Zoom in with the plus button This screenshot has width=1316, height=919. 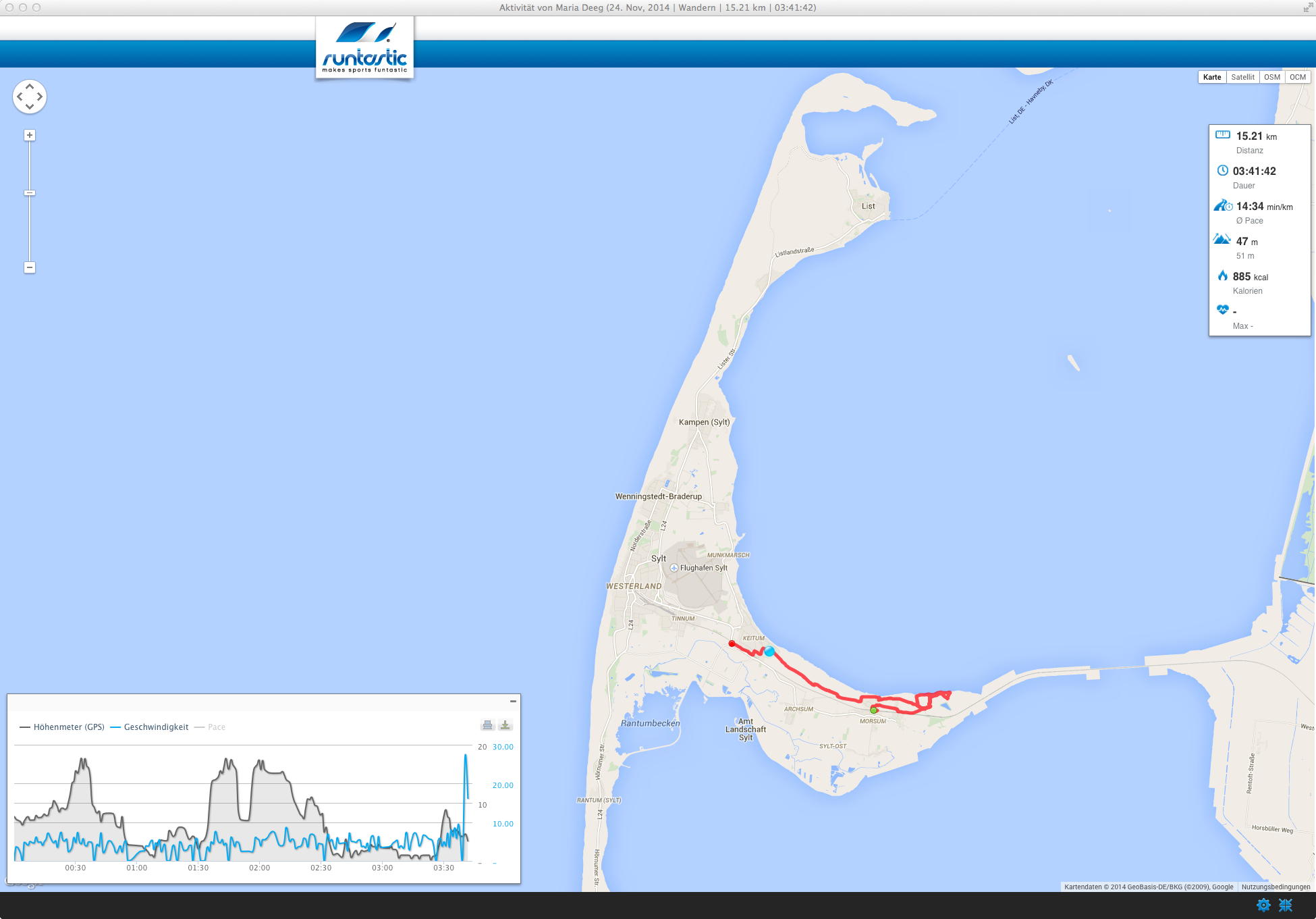30,135
